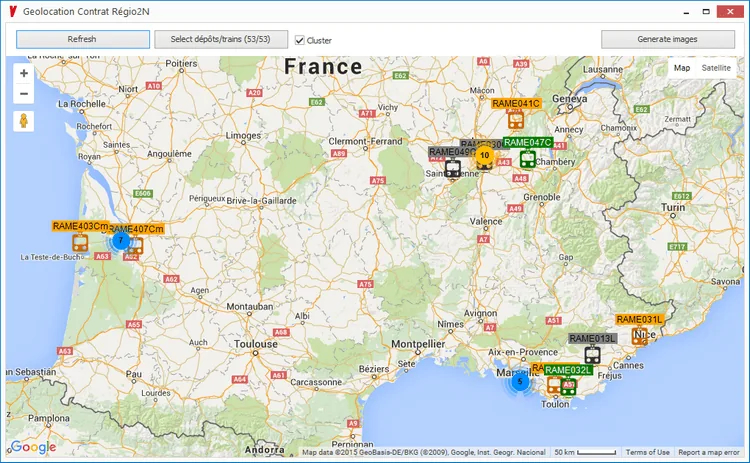Select the RAME031L train marker at Nice

[x=640, y=336]
